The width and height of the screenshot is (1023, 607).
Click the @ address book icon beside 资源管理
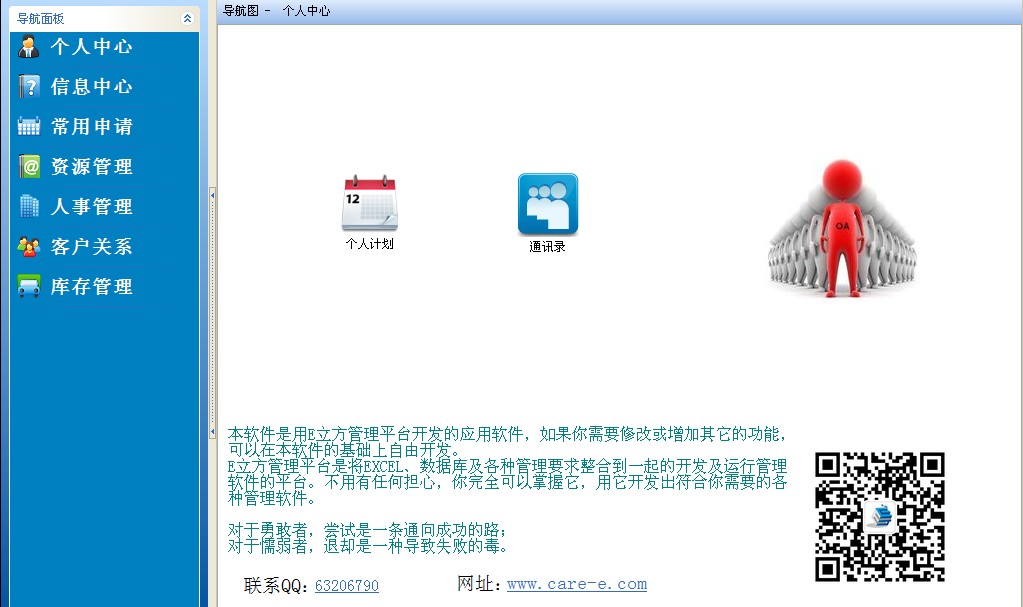tap(29, 166)
